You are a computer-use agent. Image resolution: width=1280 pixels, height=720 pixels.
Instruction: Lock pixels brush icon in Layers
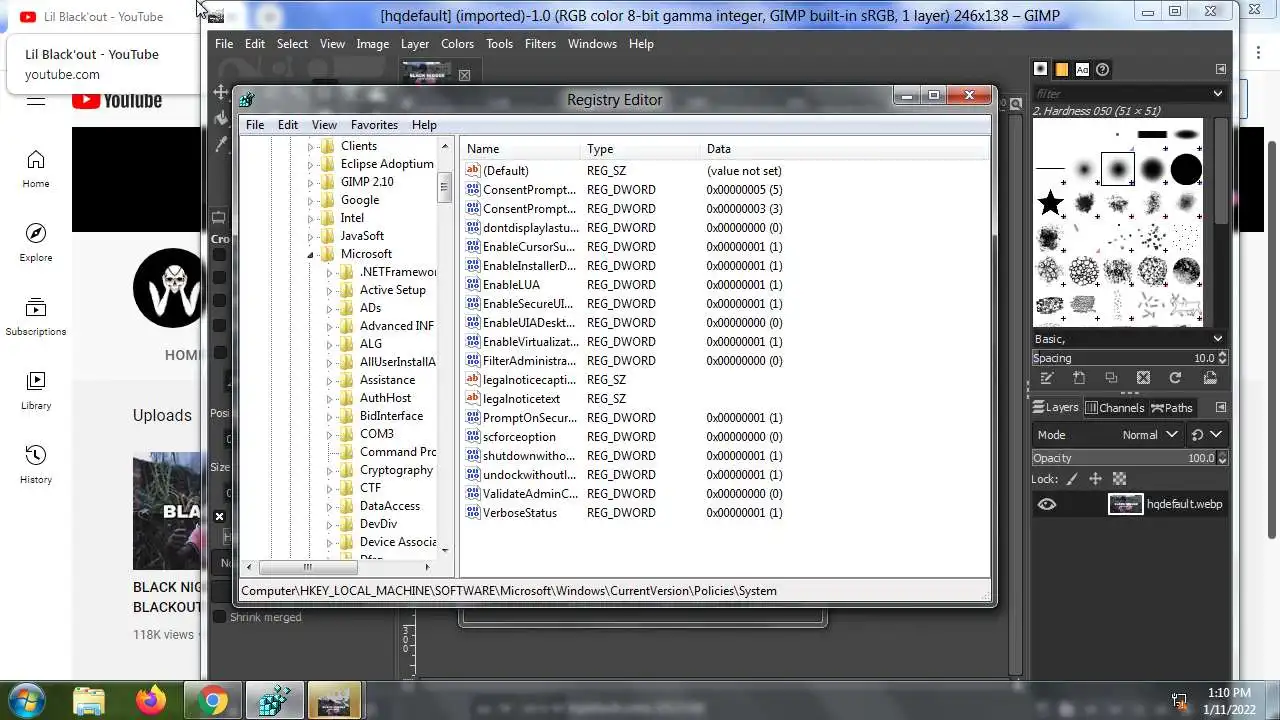1072,479
